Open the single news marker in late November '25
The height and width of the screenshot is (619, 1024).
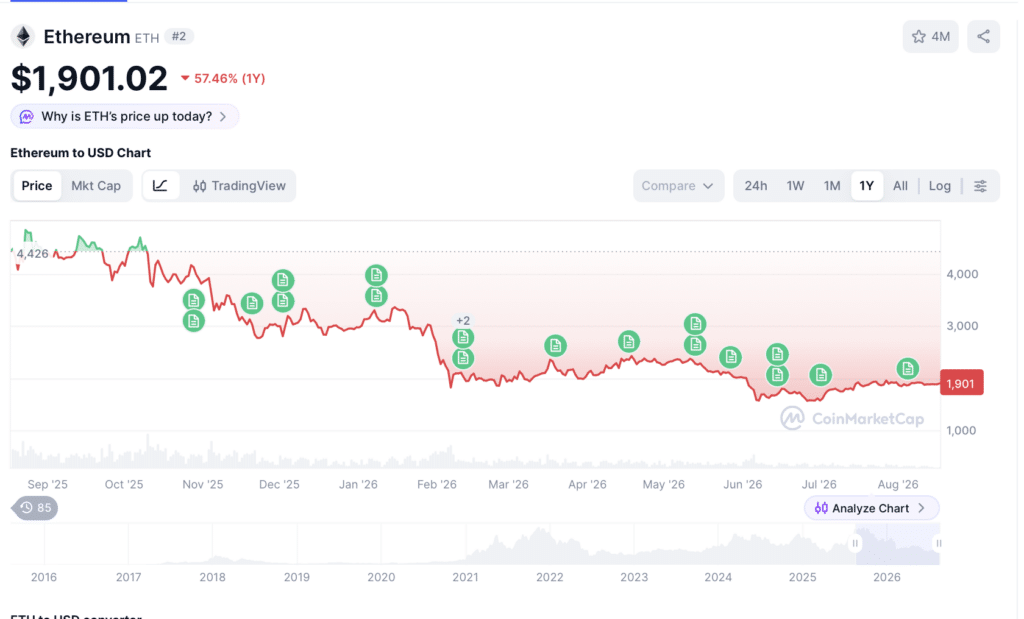click(x=251, y=303)
